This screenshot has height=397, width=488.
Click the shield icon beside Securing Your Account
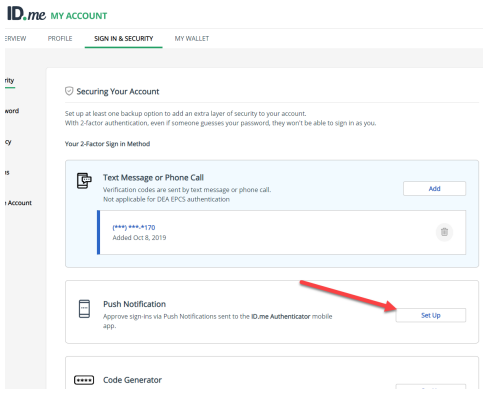(69, 91)
